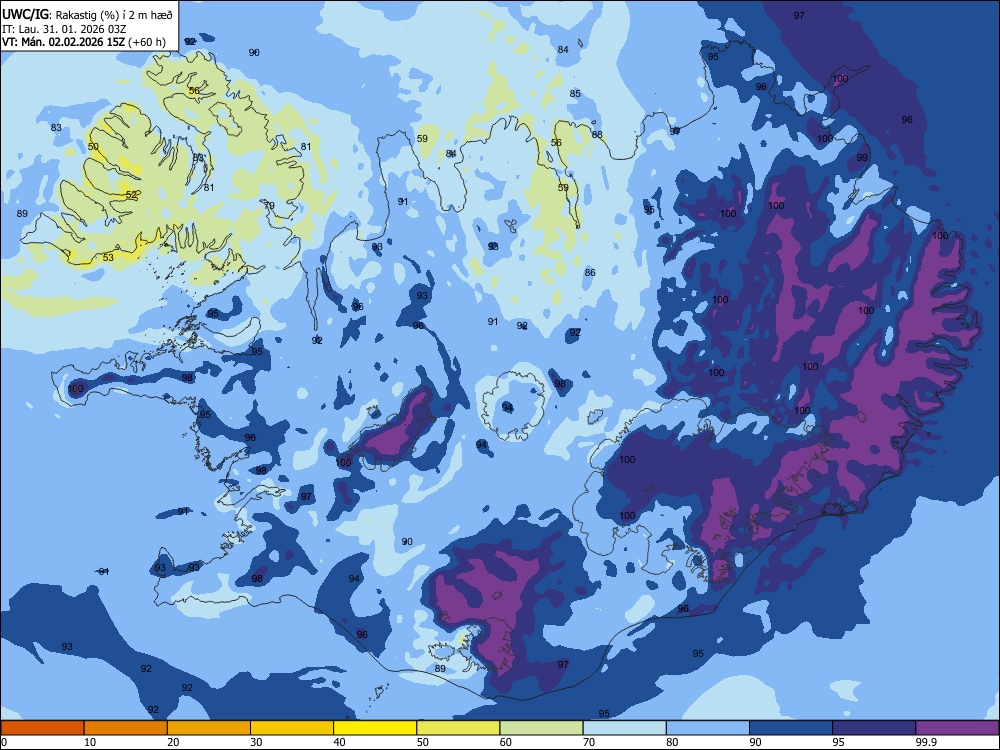Click the legend tick label '99.9'

(926, 742)
